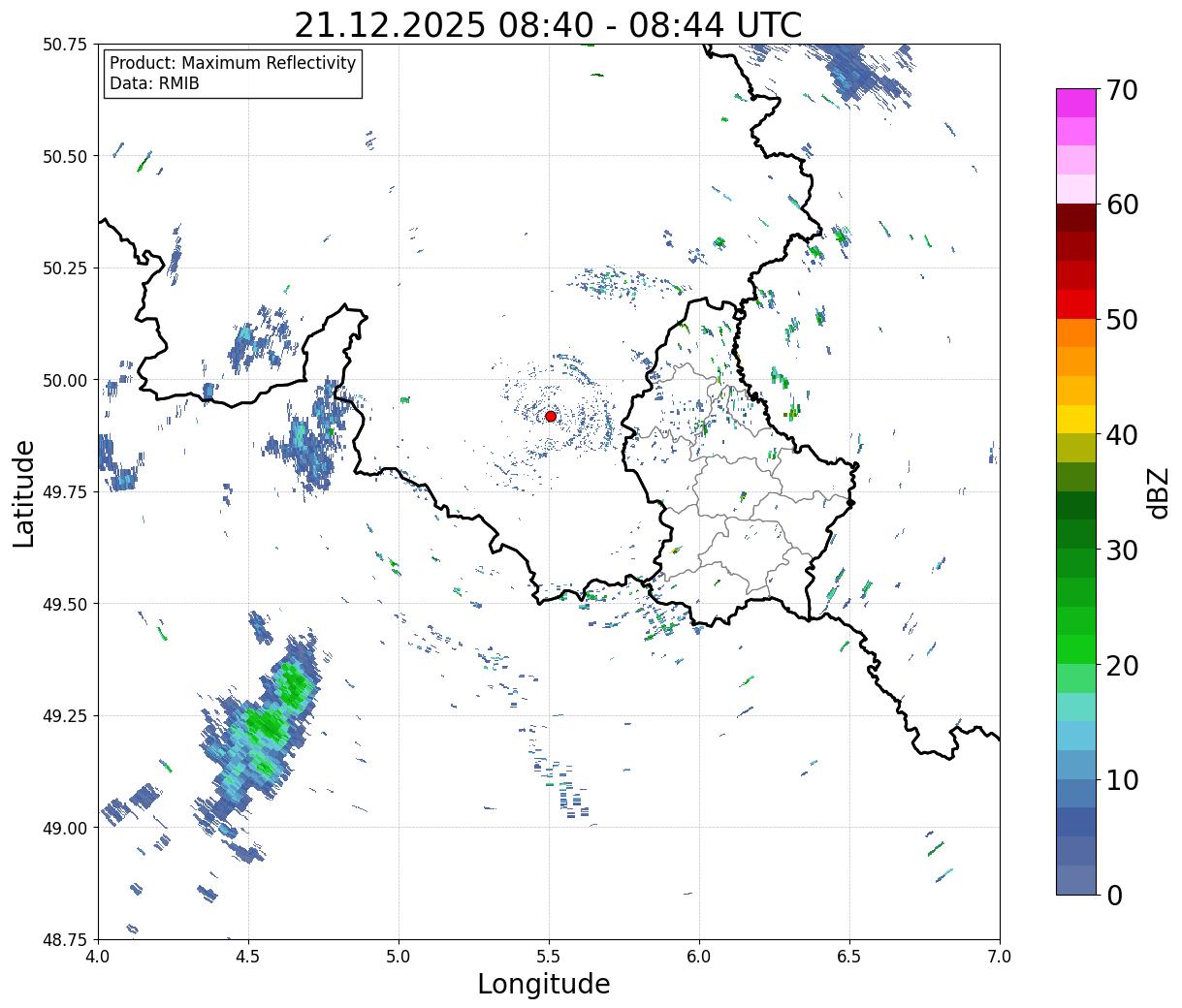Click the plot title showing 21.12.2025 timestamp
Viewport: 1182px width, 1008px height.
click(548, 25)
